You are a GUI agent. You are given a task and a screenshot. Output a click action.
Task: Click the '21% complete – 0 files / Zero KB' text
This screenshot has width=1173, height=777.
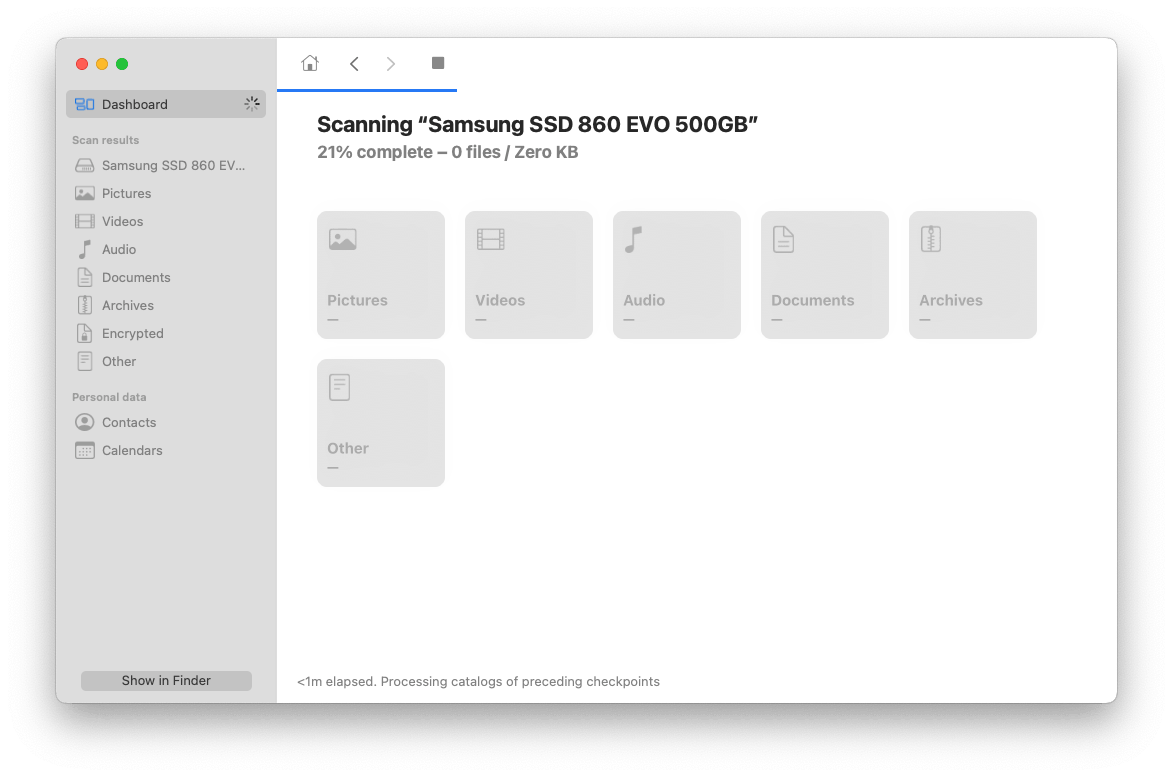coord(447,152)
